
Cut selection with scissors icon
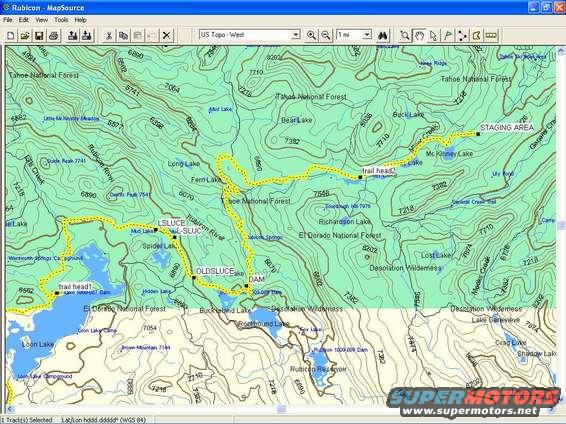pyautogui.click(x=108, y=35)
